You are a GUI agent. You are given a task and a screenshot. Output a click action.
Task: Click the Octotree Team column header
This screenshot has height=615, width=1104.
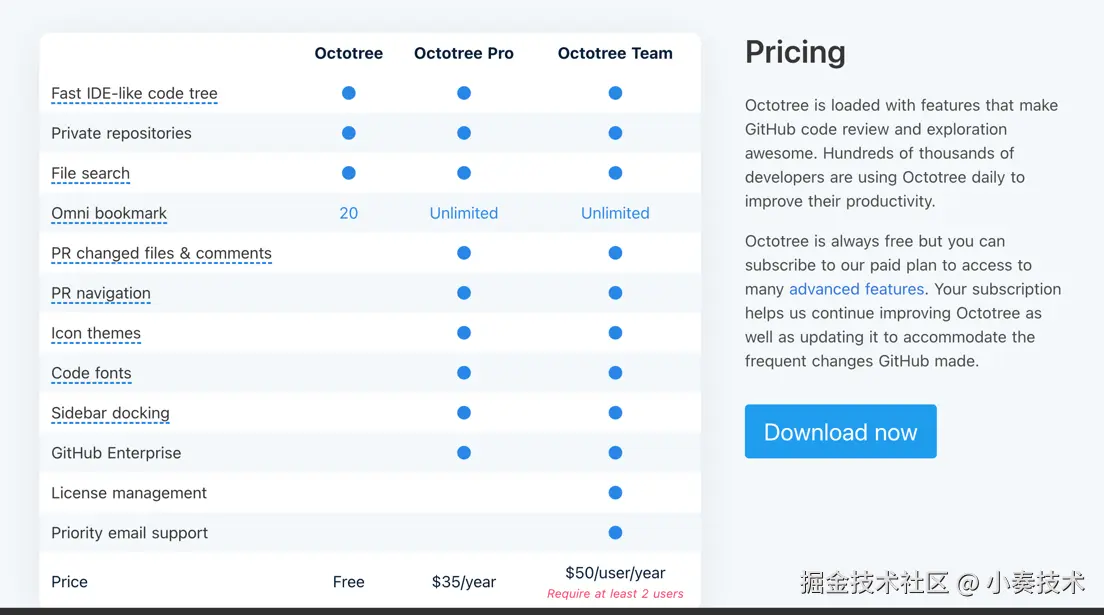(615, 54)
